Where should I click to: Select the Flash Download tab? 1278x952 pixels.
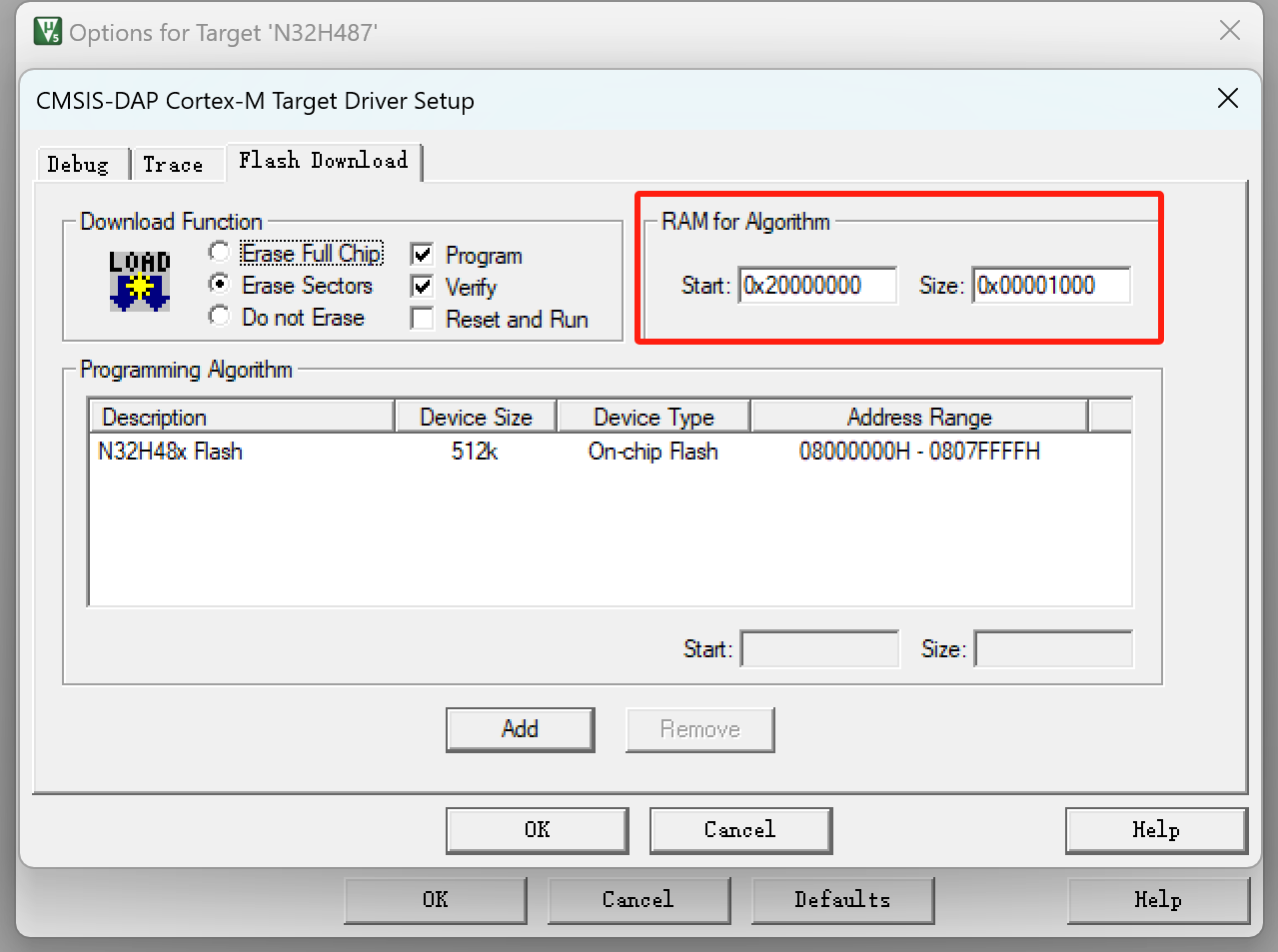click(x=324, y=161)
